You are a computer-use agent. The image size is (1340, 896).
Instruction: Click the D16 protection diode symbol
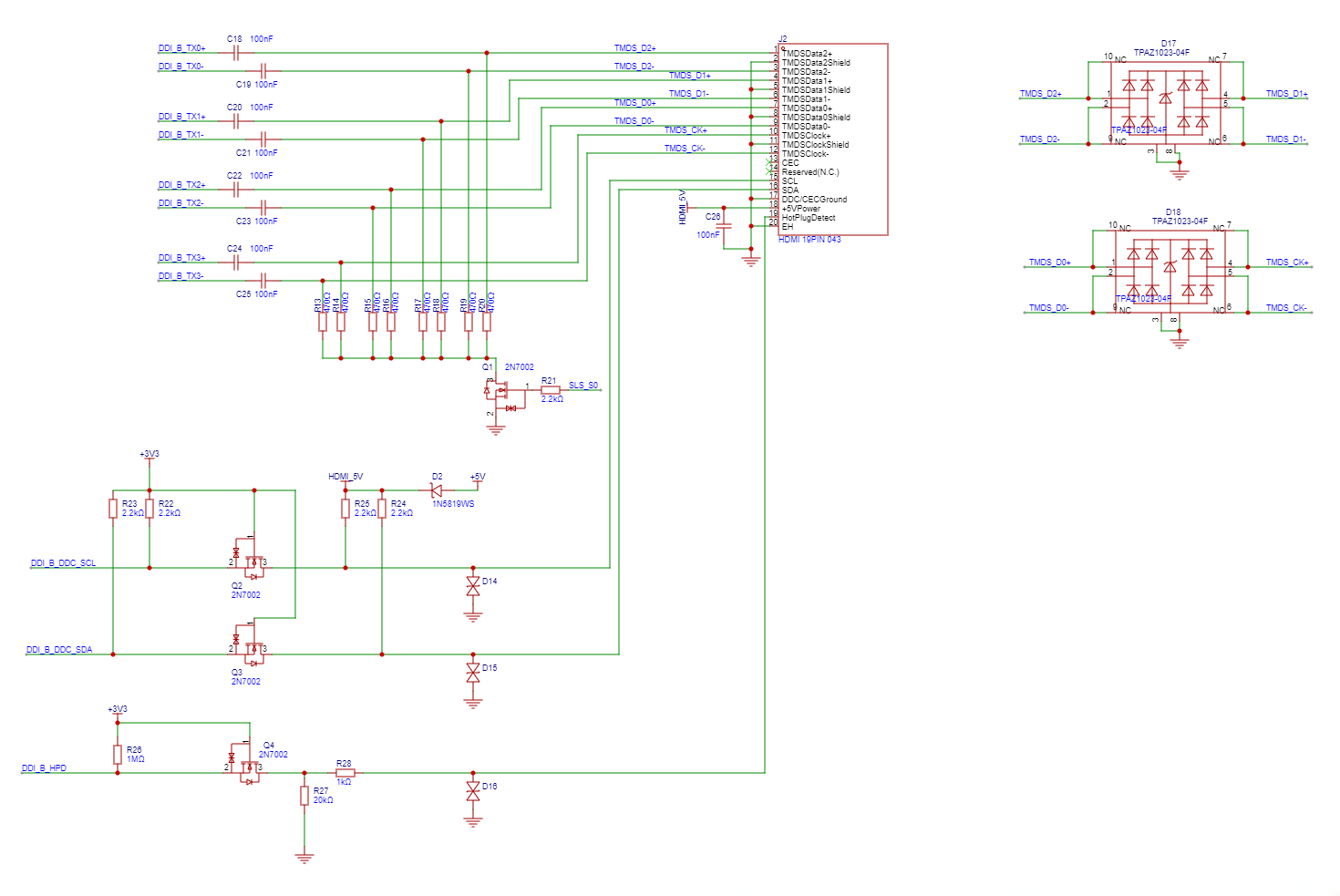[x=472, y=790]
